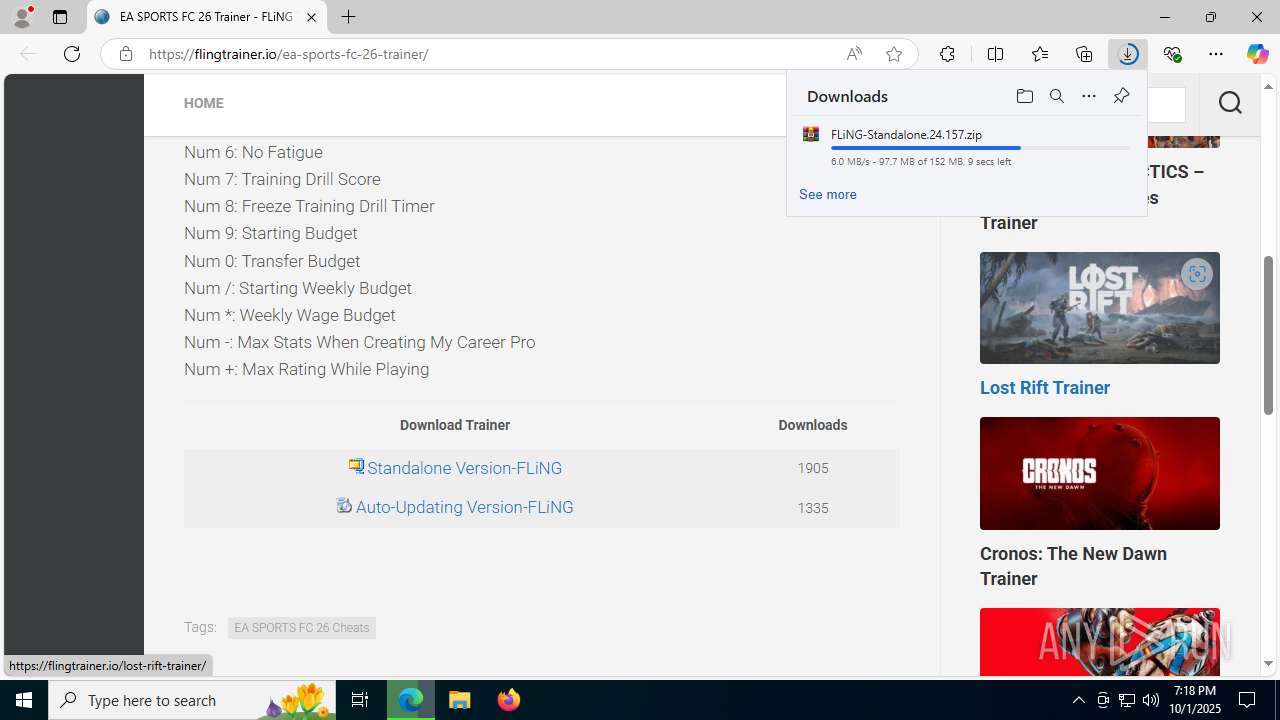
Task: Open the Favorites list icon
Action: (x=1040, y=54)
